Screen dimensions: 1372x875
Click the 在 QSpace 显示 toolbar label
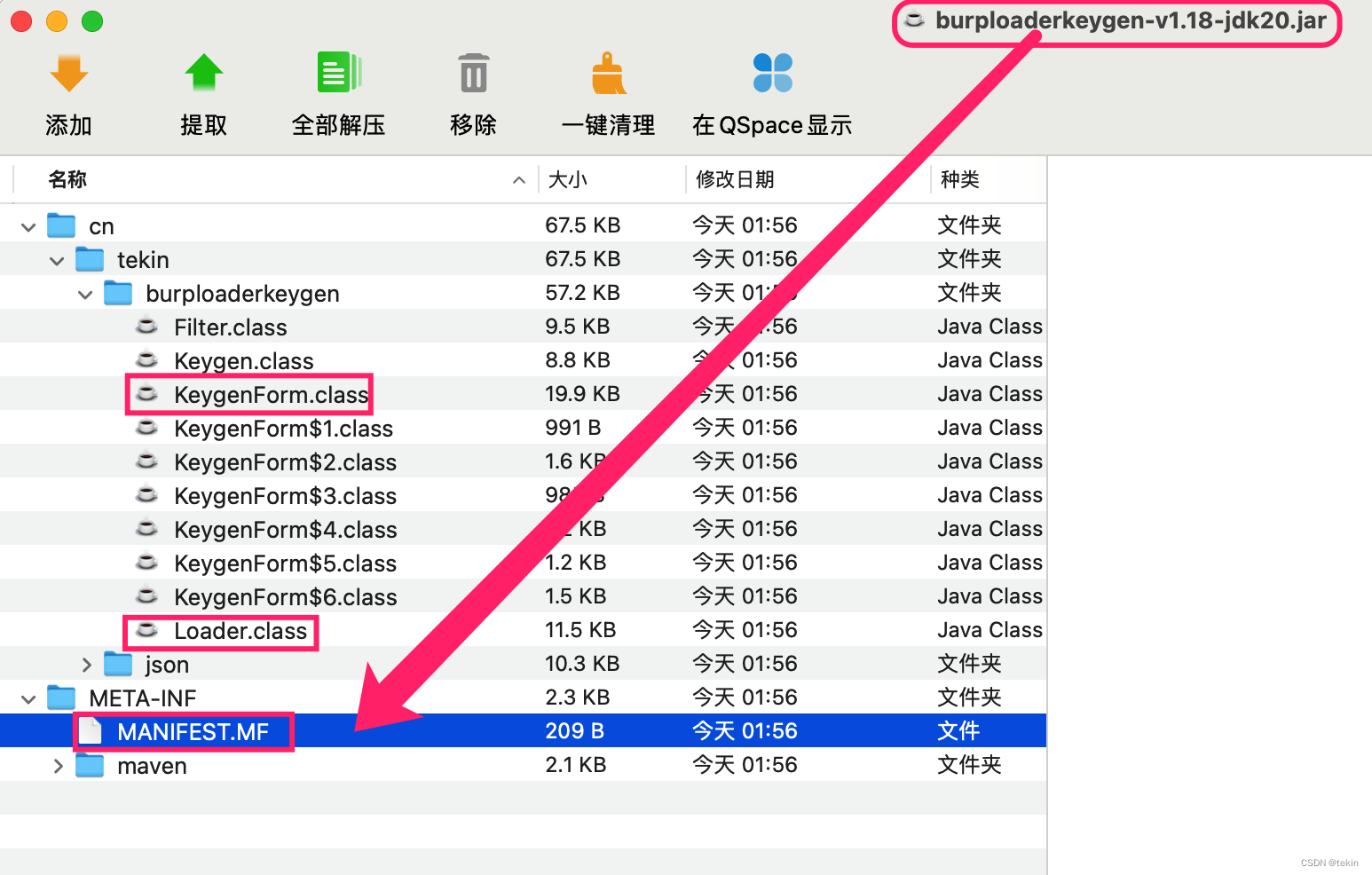[x=773, y=125]
